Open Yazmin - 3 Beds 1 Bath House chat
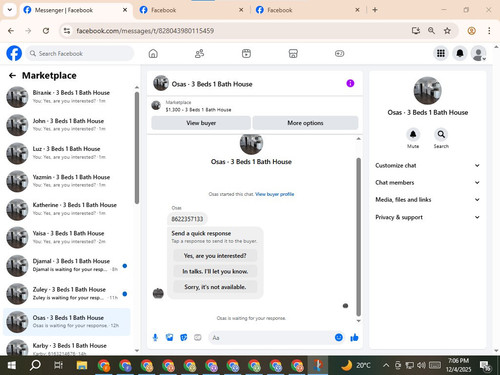 [x=67, y=181]
